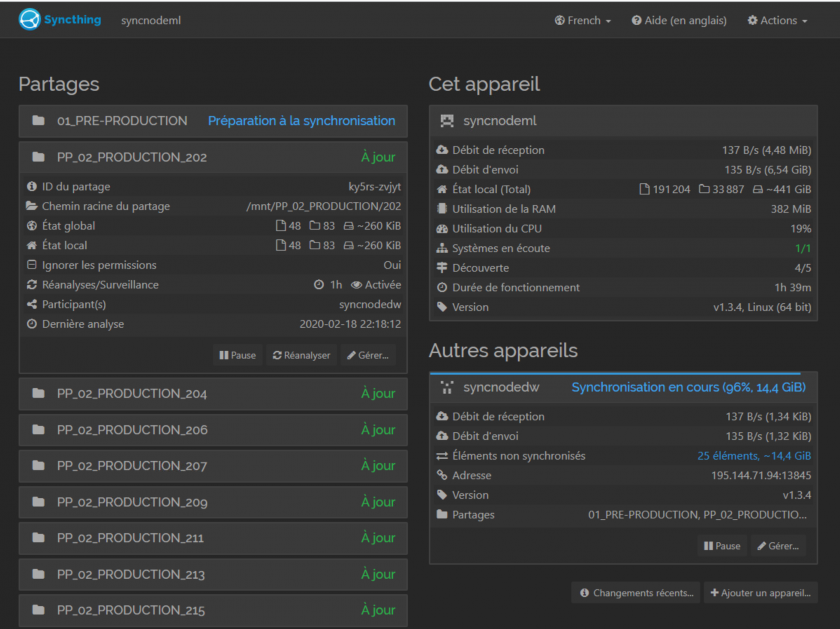Click the globe icon next to État global
Viewport: 840px width, 629px height.
(x=32, y=226)
